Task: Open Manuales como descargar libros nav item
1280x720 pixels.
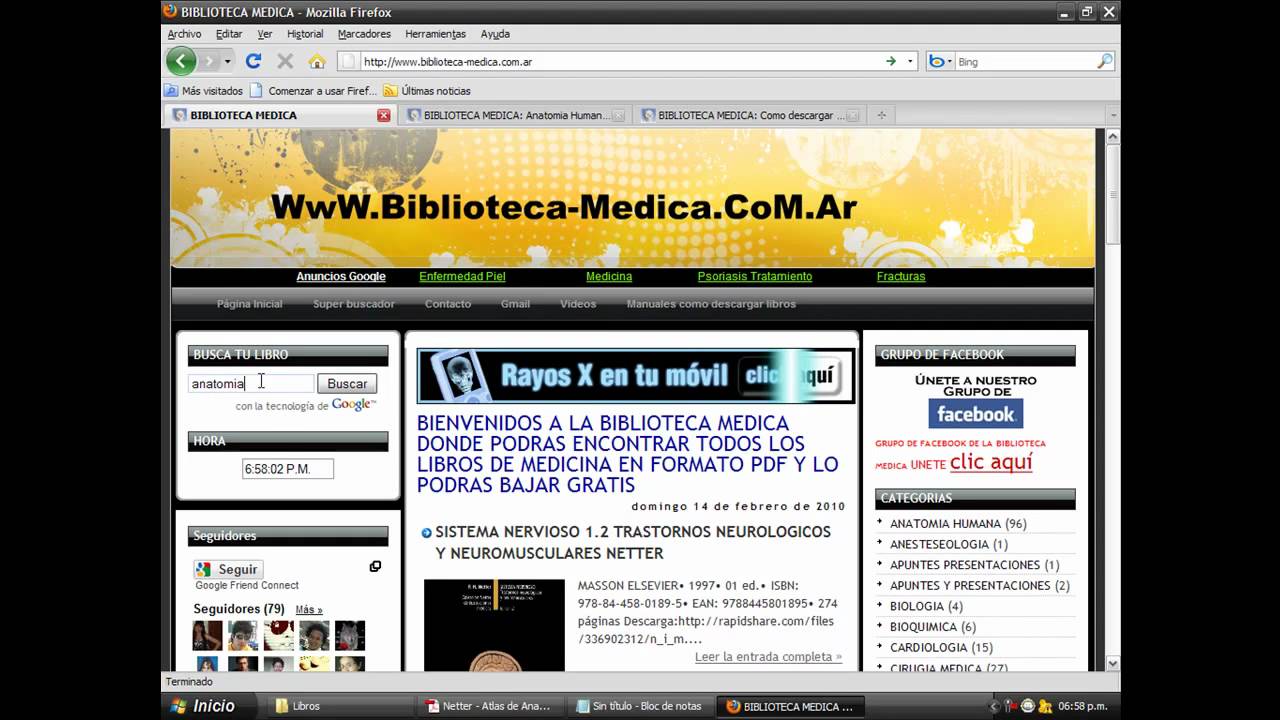Action: pyautogui.click(x=711, y=304)
